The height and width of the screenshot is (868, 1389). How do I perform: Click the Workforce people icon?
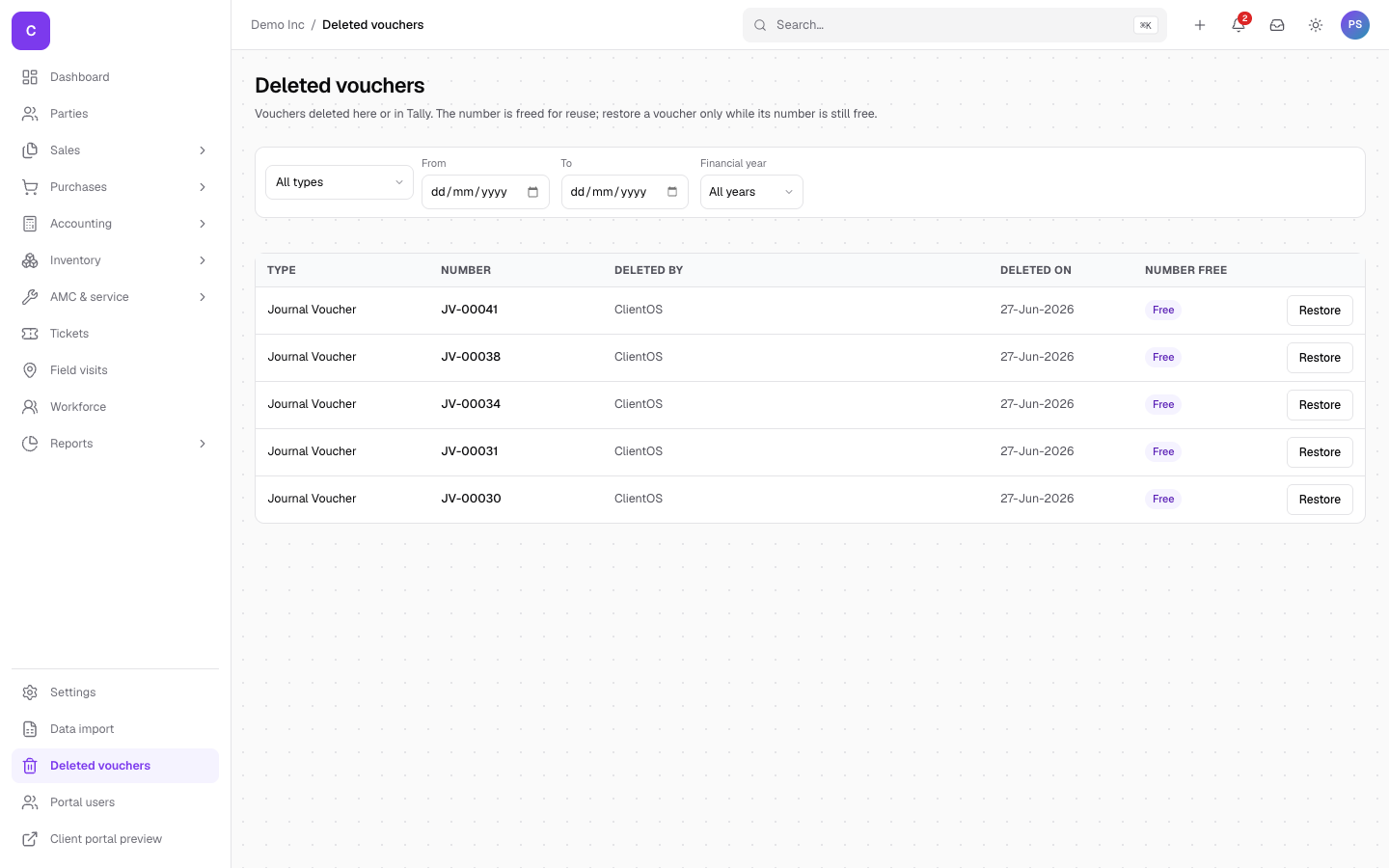point(30,407)
